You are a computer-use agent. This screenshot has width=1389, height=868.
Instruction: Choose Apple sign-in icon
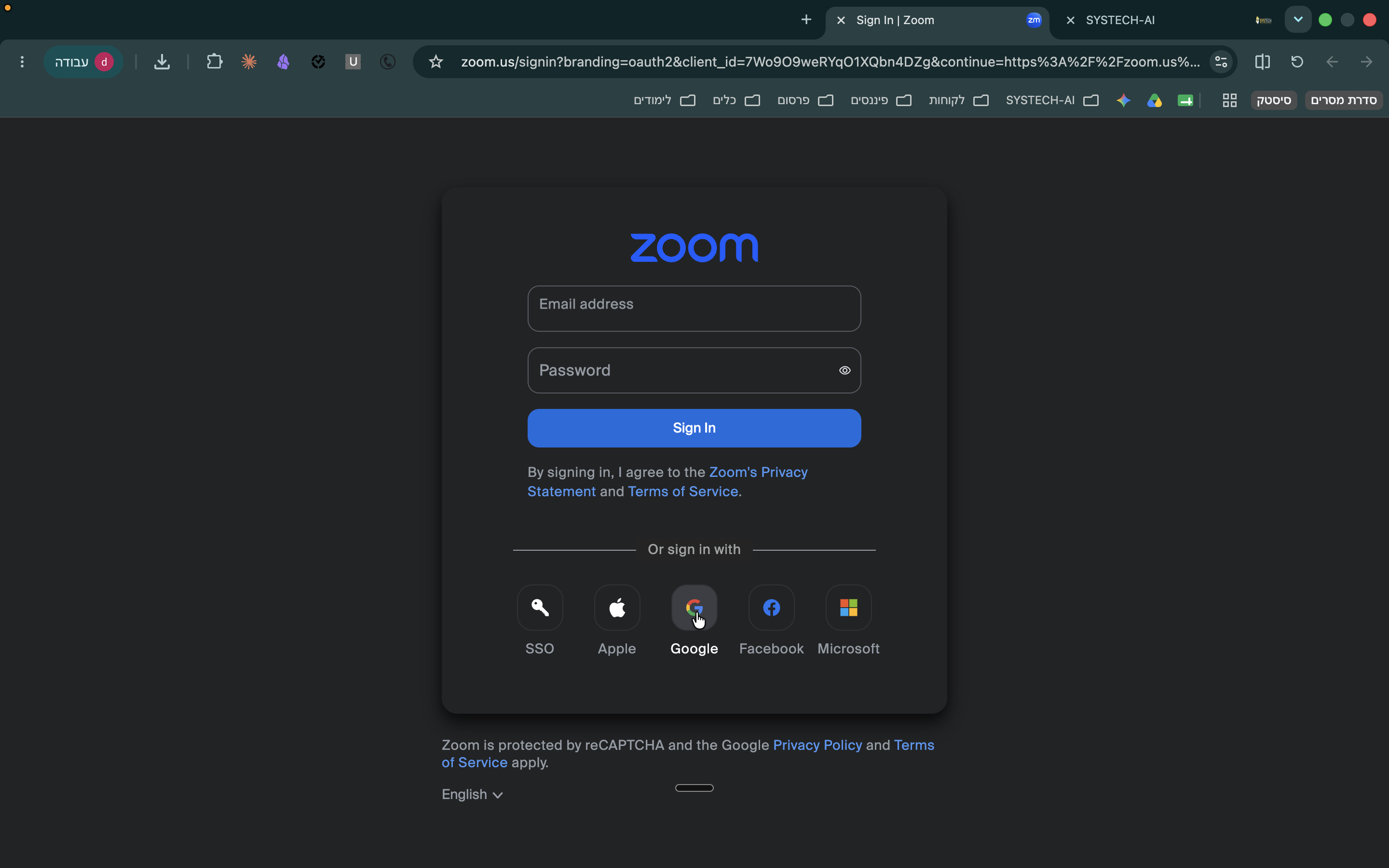[x=617, y=608]
